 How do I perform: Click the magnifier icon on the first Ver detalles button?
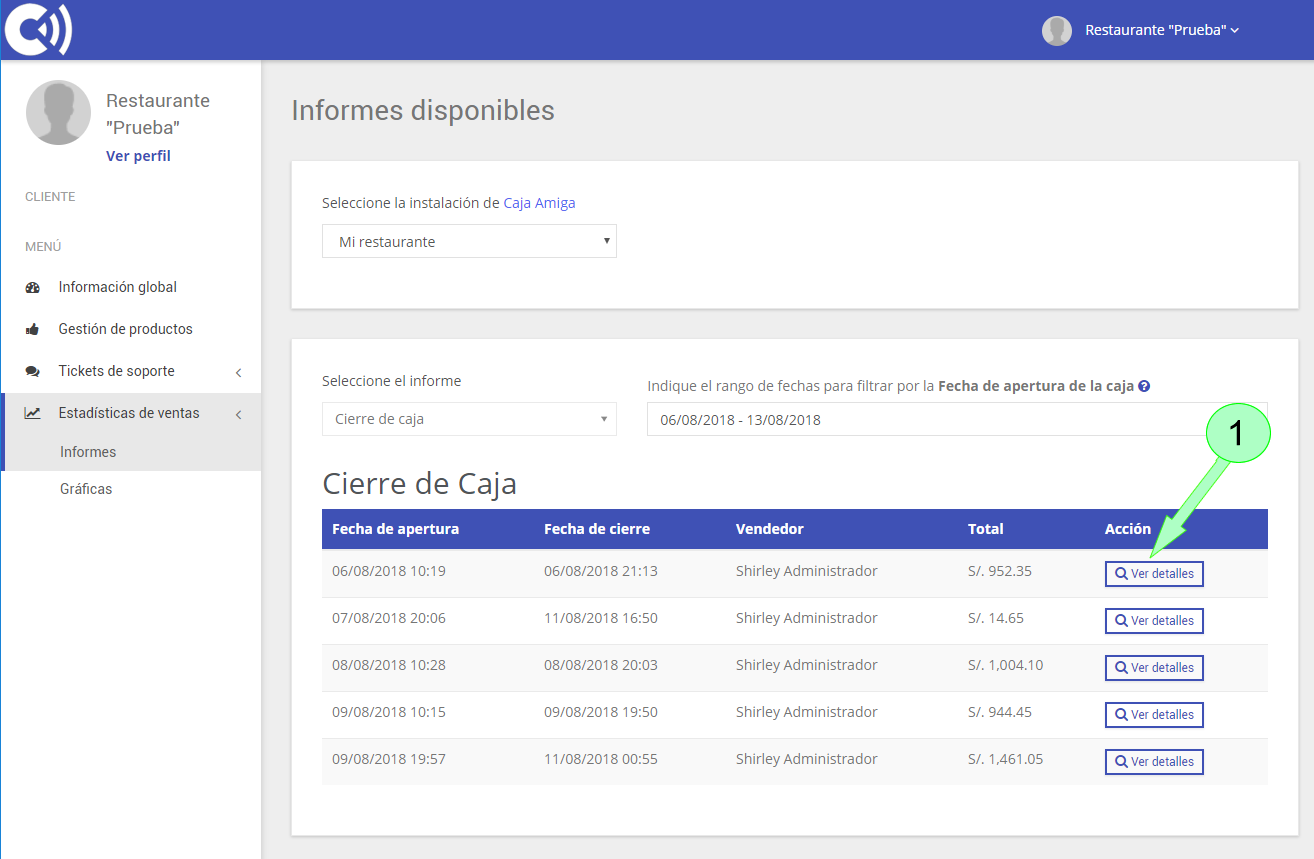pyautogui.click(x=1120, y=573)
